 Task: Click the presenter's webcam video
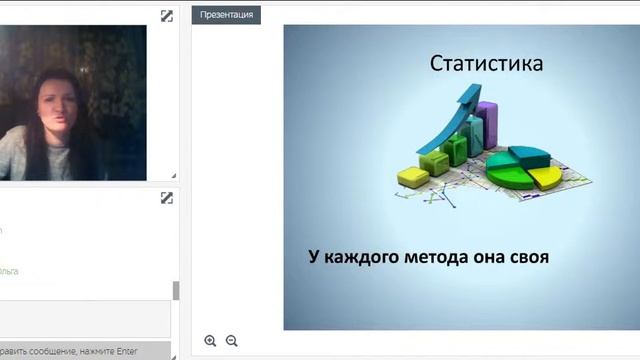click(x=73, y=103)
